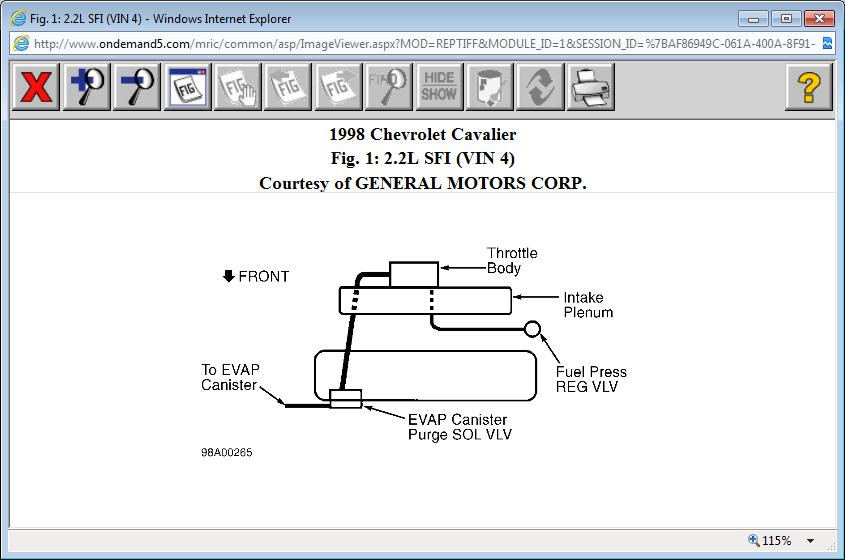Maximize the Internet Explorer window
This screenshot has width=845, height=560.
[x=786, y=18]
